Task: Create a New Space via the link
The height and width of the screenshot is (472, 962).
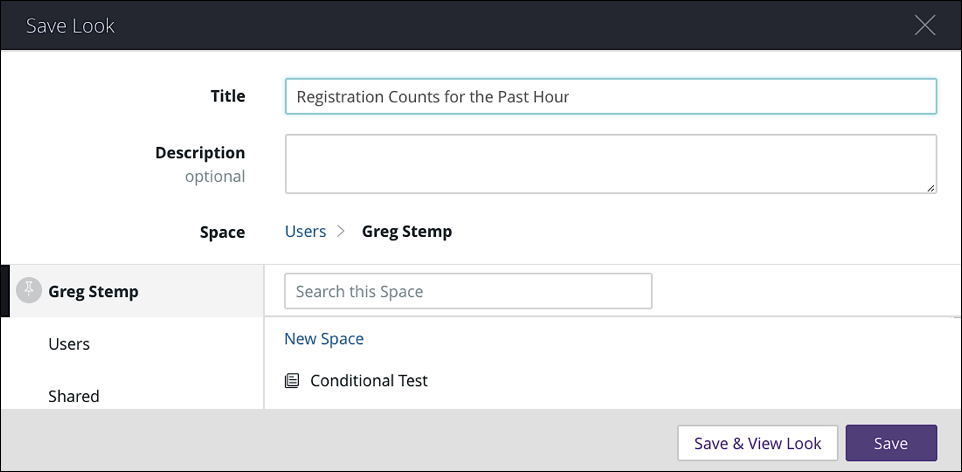Action: [324, 339]
